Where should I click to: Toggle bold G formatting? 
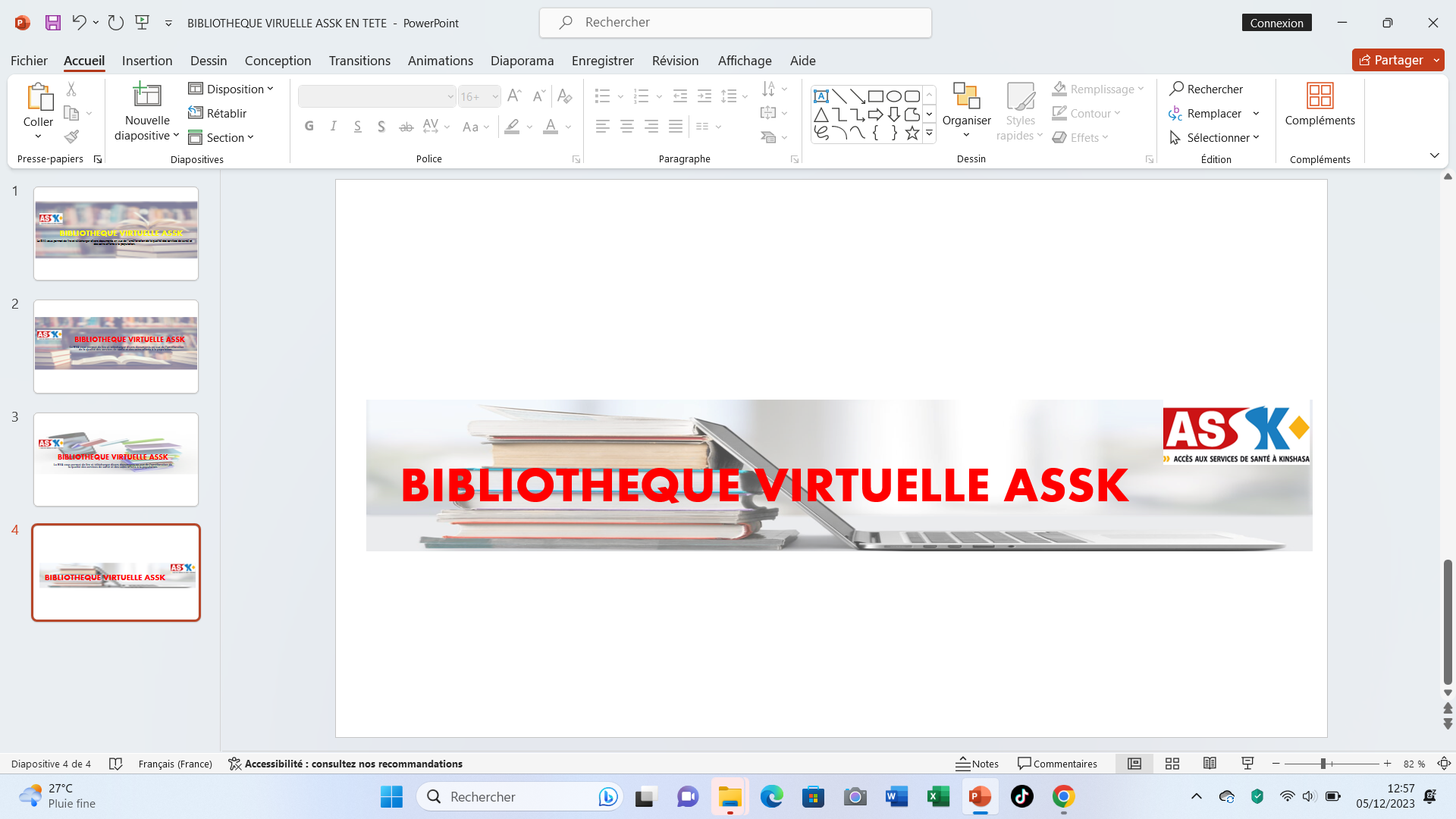pos(309,127)
